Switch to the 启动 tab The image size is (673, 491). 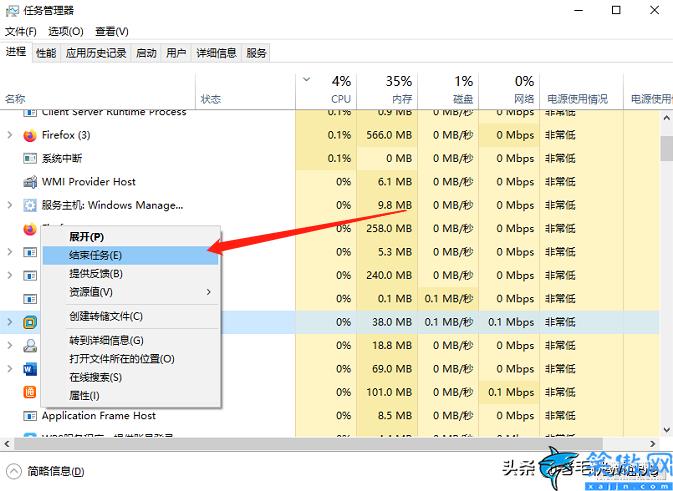coord(146,53)
